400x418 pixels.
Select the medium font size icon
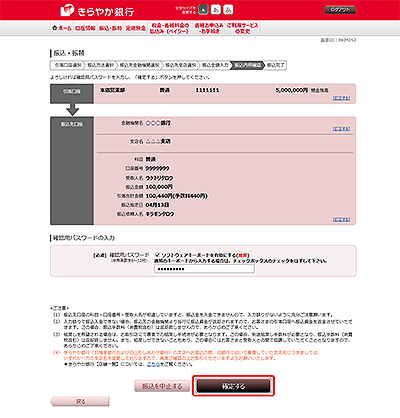[216, 10]
